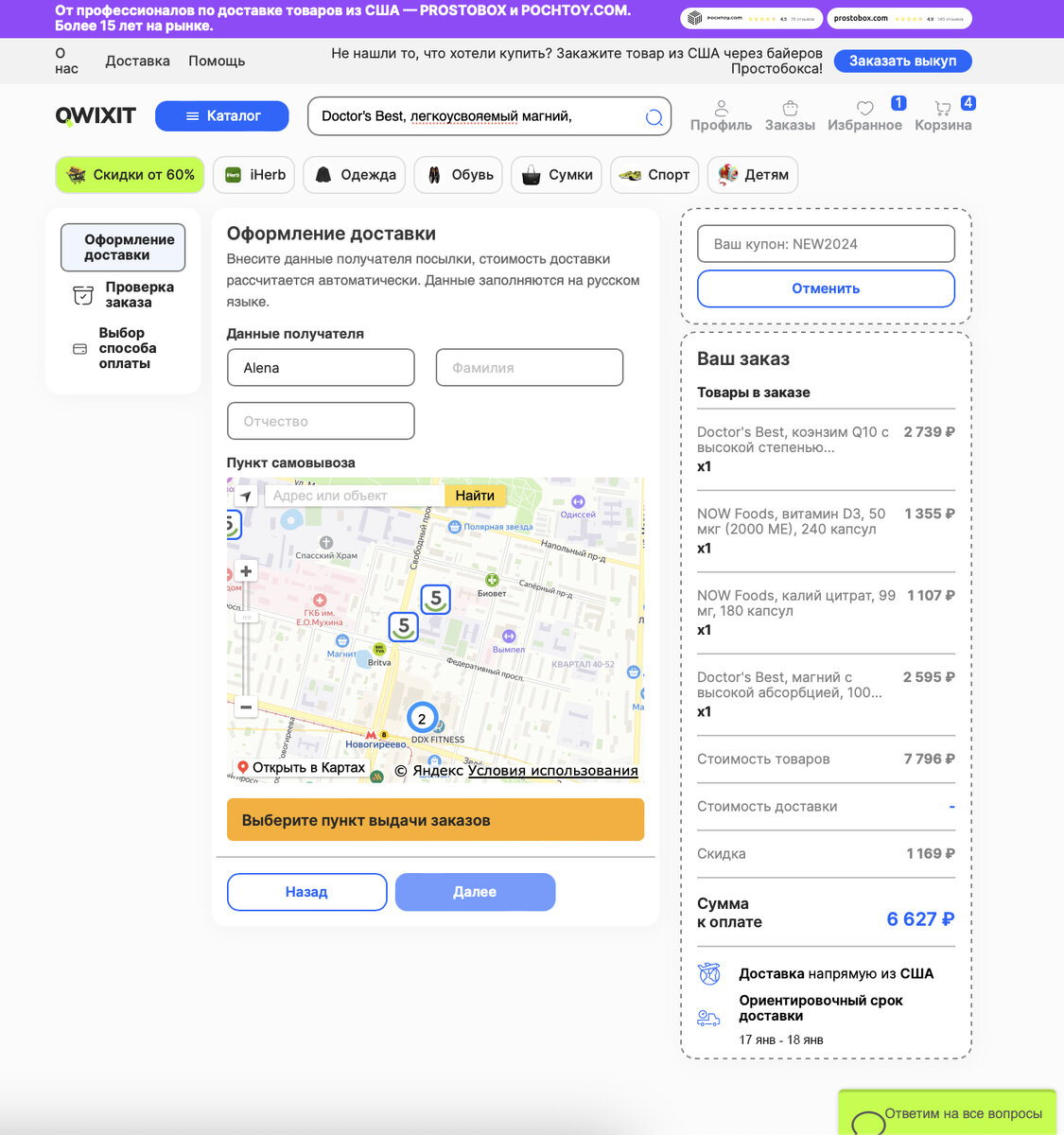
Task: Click the map zoom slider handle
Action: pyautogui.click(x=246, y=617)
